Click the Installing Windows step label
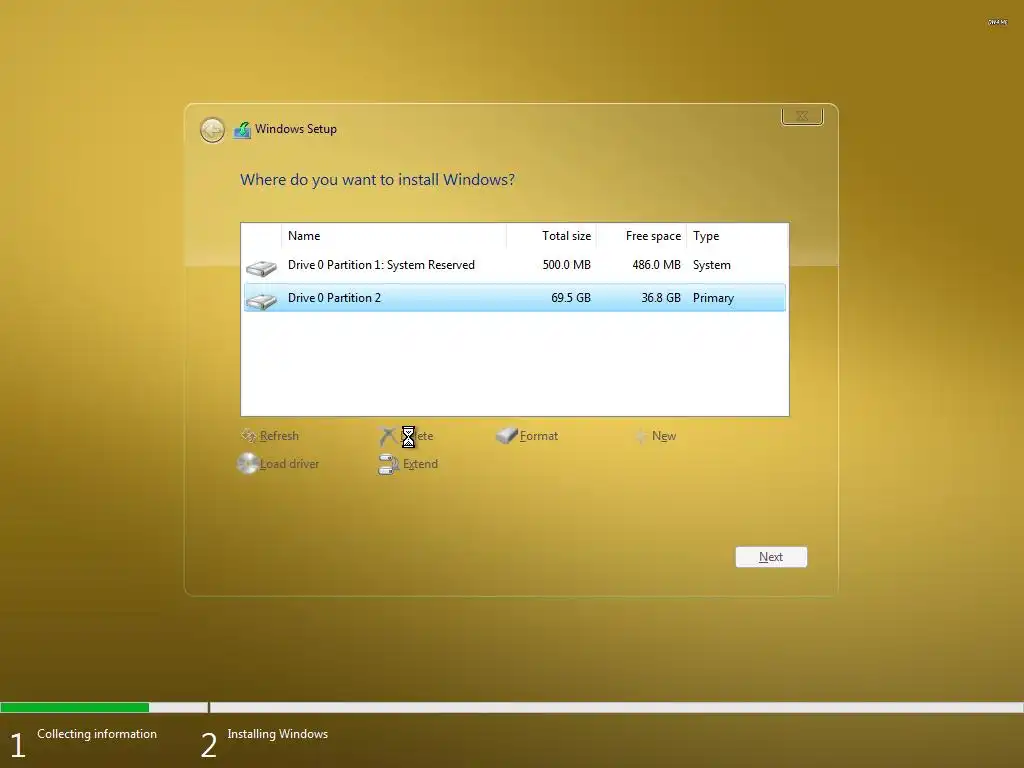This screenshot has width=1024, height=768. click(x=278, y=734)
